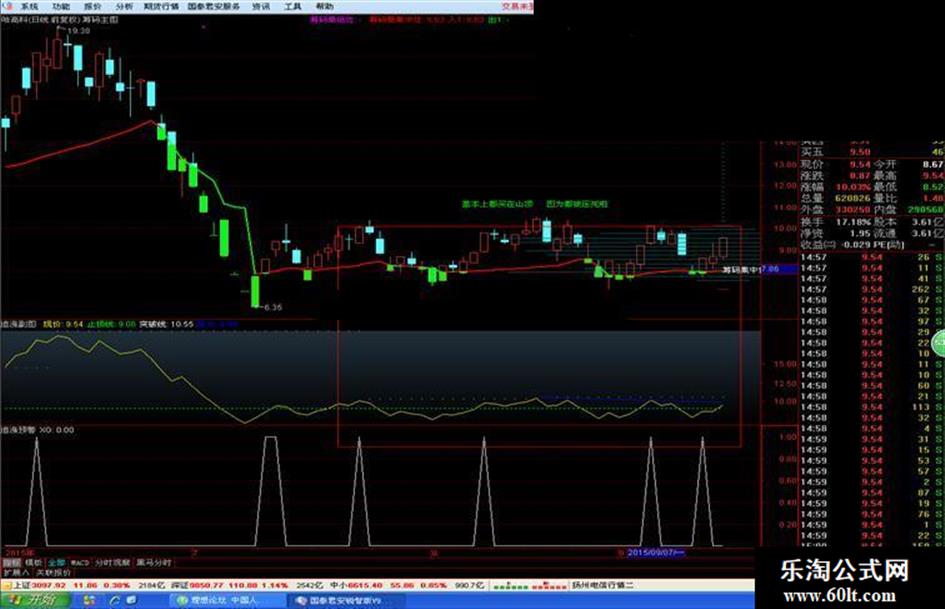Click the 现价 9.54 value in quote panel
This screenshot has width=945, height=609.
860,165
